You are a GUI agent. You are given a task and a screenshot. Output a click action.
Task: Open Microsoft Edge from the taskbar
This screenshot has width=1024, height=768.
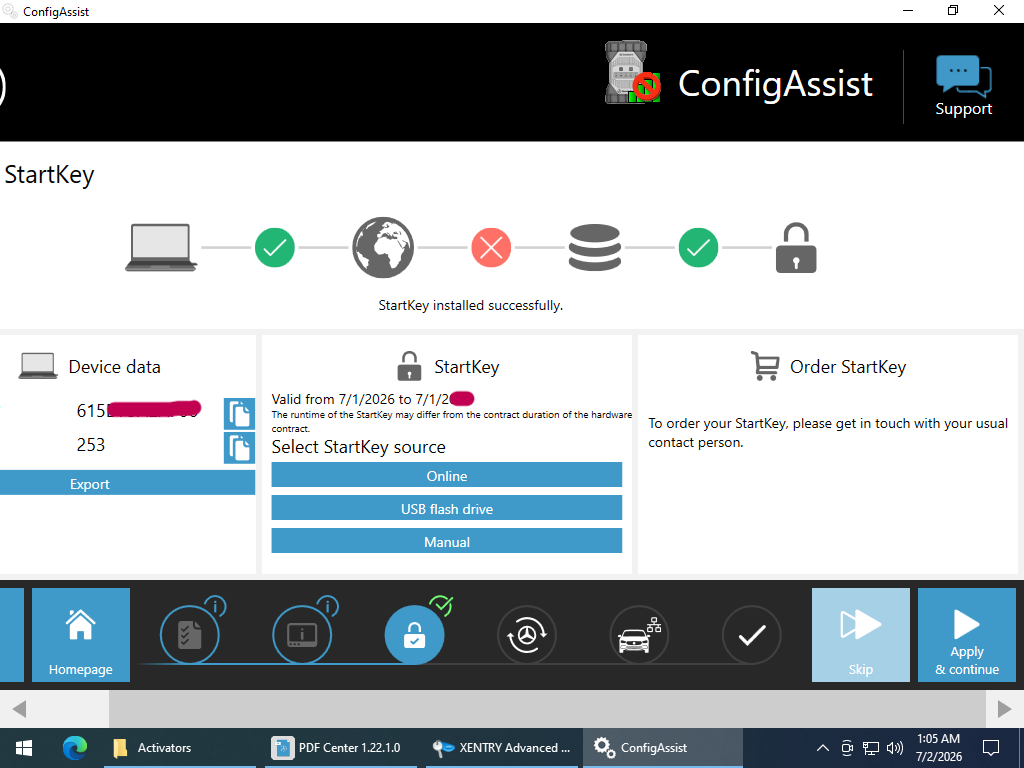click(74, 748)
